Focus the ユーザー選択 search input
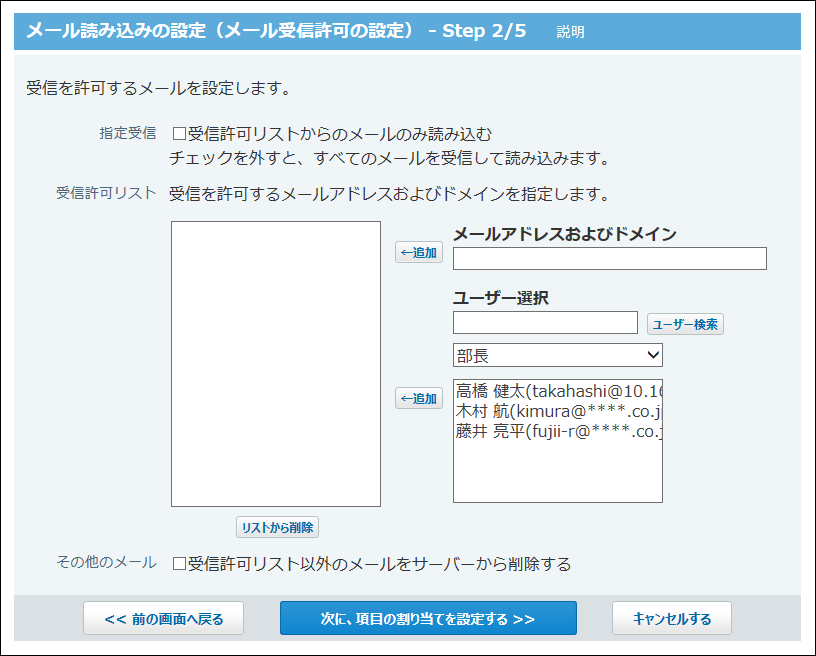The width and height of the screenshot is (816, 656). pos(545,323)
